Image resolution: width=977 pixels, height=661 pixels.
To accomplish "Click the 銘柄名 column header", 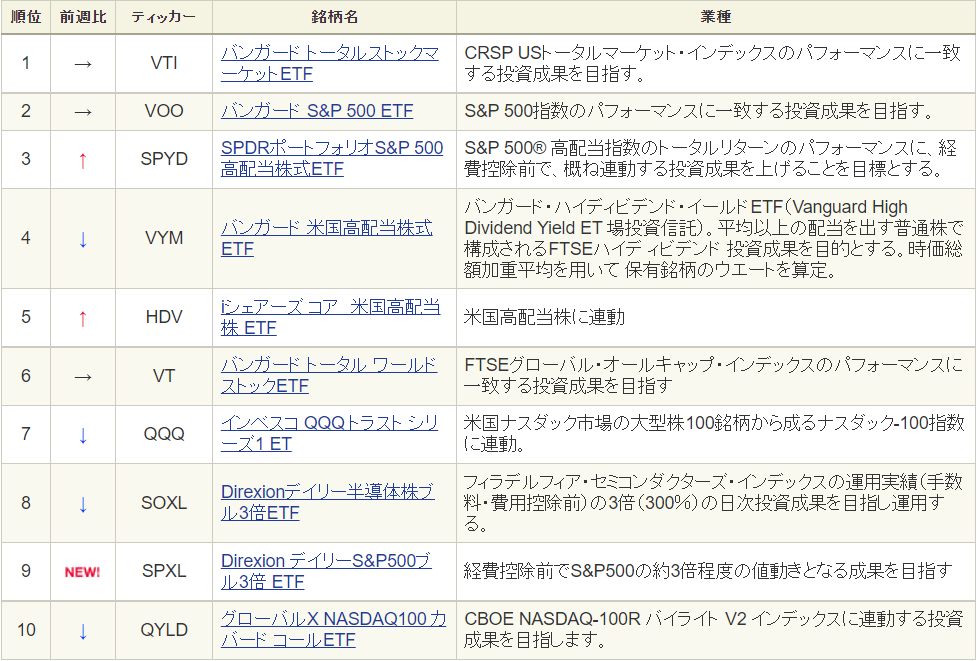I will pyautogui.click(x=335, y=17).
